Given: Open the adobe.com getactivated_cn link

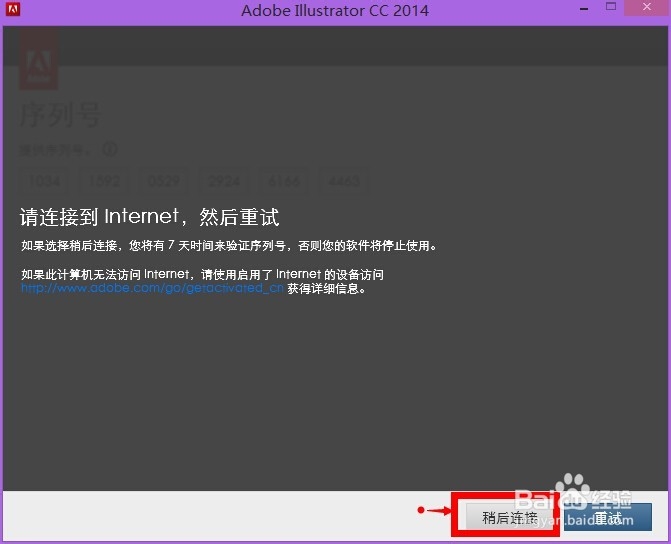Looking at the screenshot, I should point(152,288).
